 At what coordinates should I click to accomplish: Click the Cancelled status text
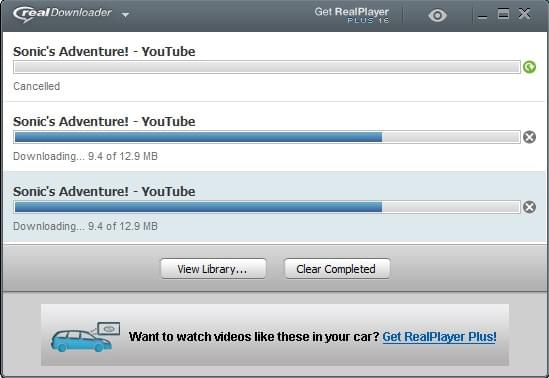click(36, 86)
